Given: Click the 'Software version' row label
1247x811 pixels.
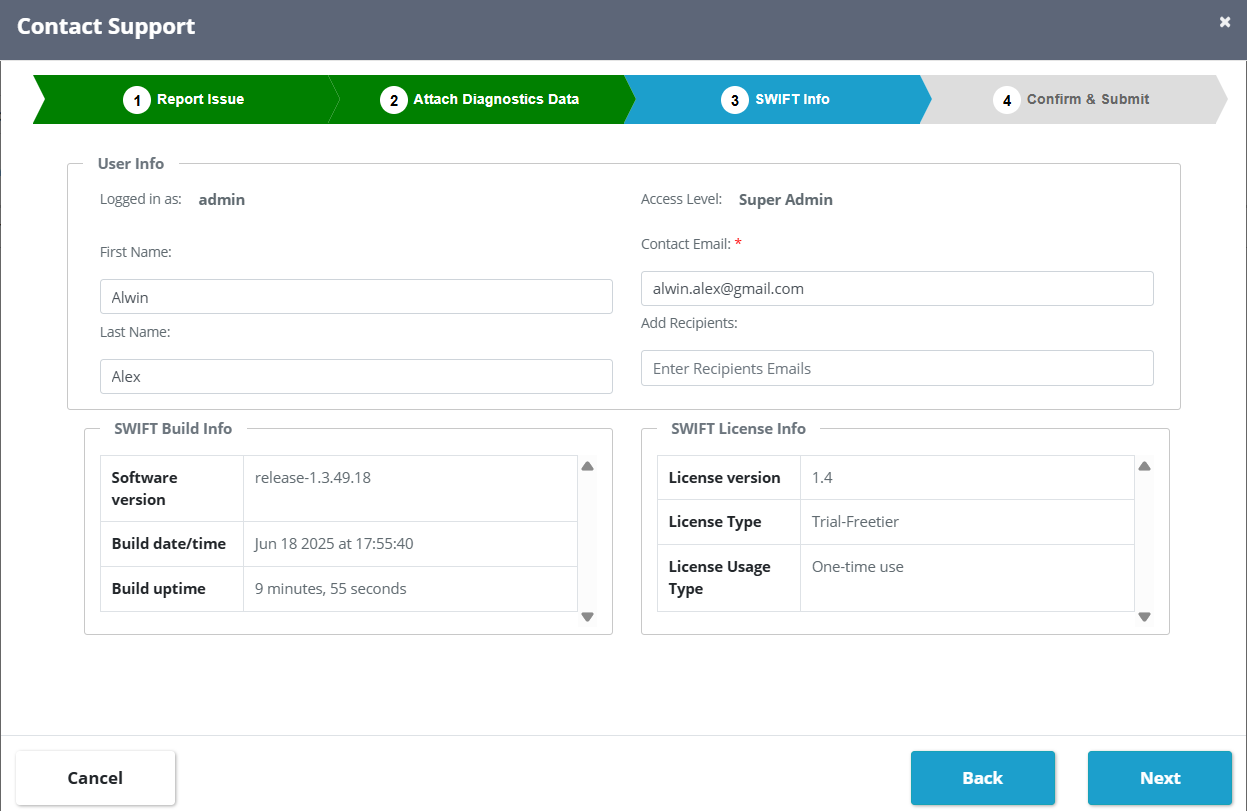Looking at the screenshot, I should (144, 488).
